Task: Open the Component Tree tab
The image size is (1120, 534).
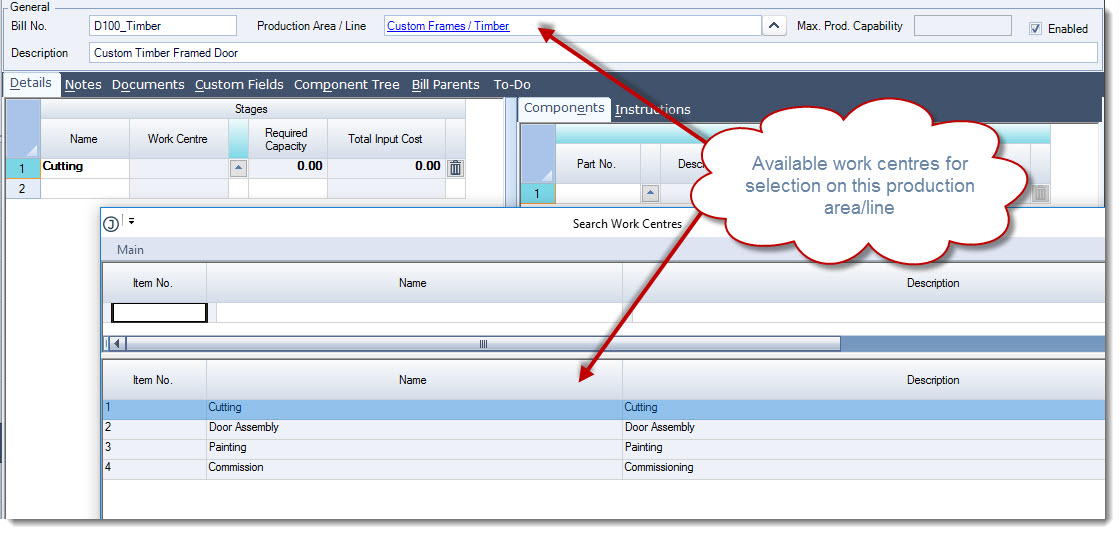Action: tap(346, 84)
